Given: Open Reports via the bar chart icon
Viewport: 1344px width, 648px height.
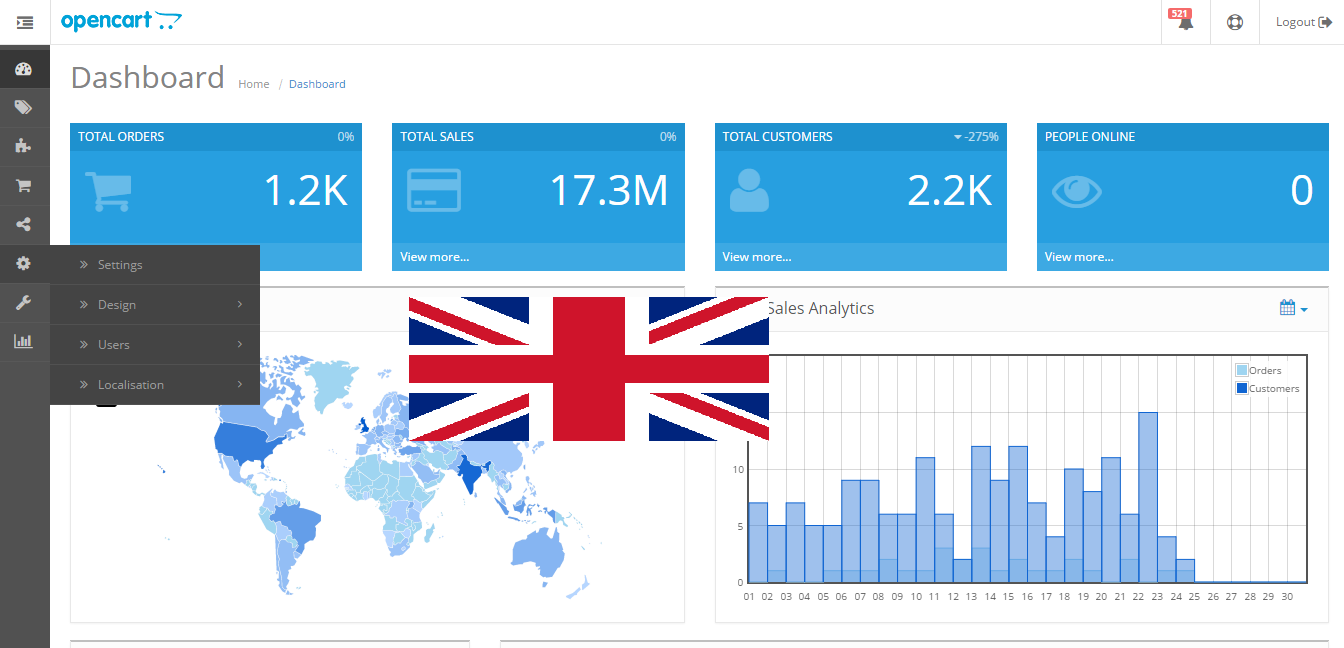Looking at the screenshot, I should [25, 341].
